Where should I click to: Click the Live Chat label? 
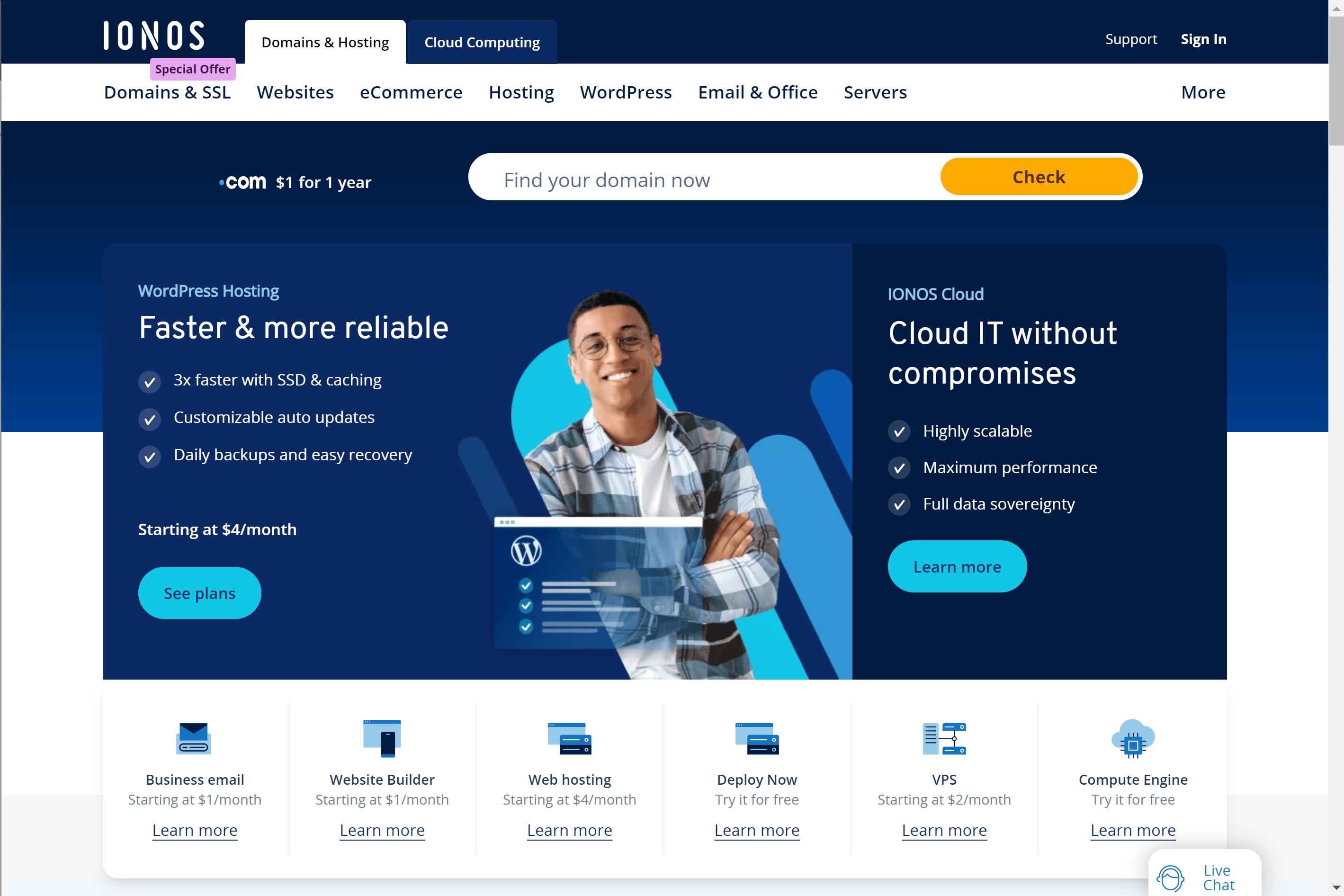[x=1219, y=878]
